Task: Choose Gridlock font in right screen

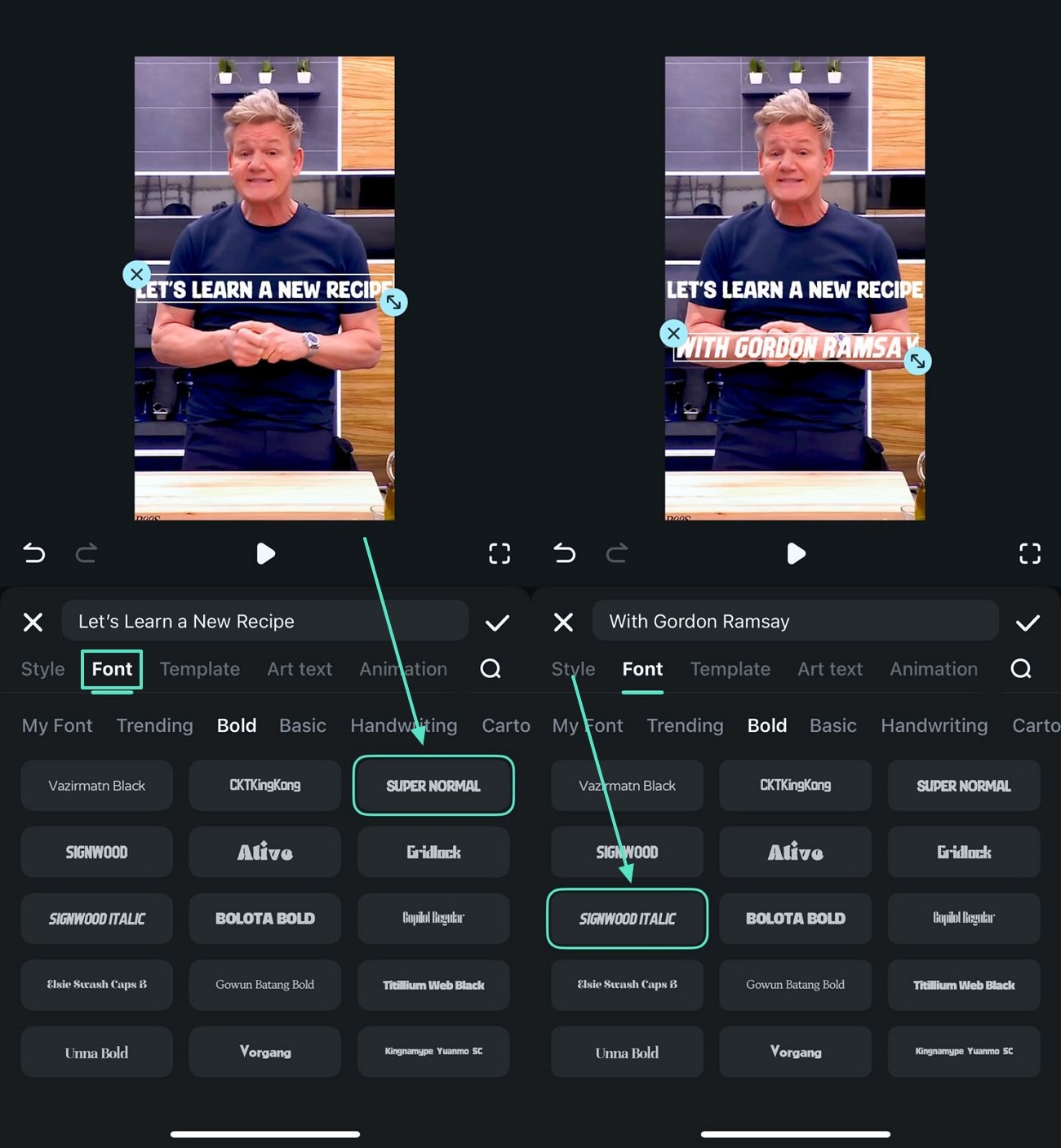Action: 964,852
